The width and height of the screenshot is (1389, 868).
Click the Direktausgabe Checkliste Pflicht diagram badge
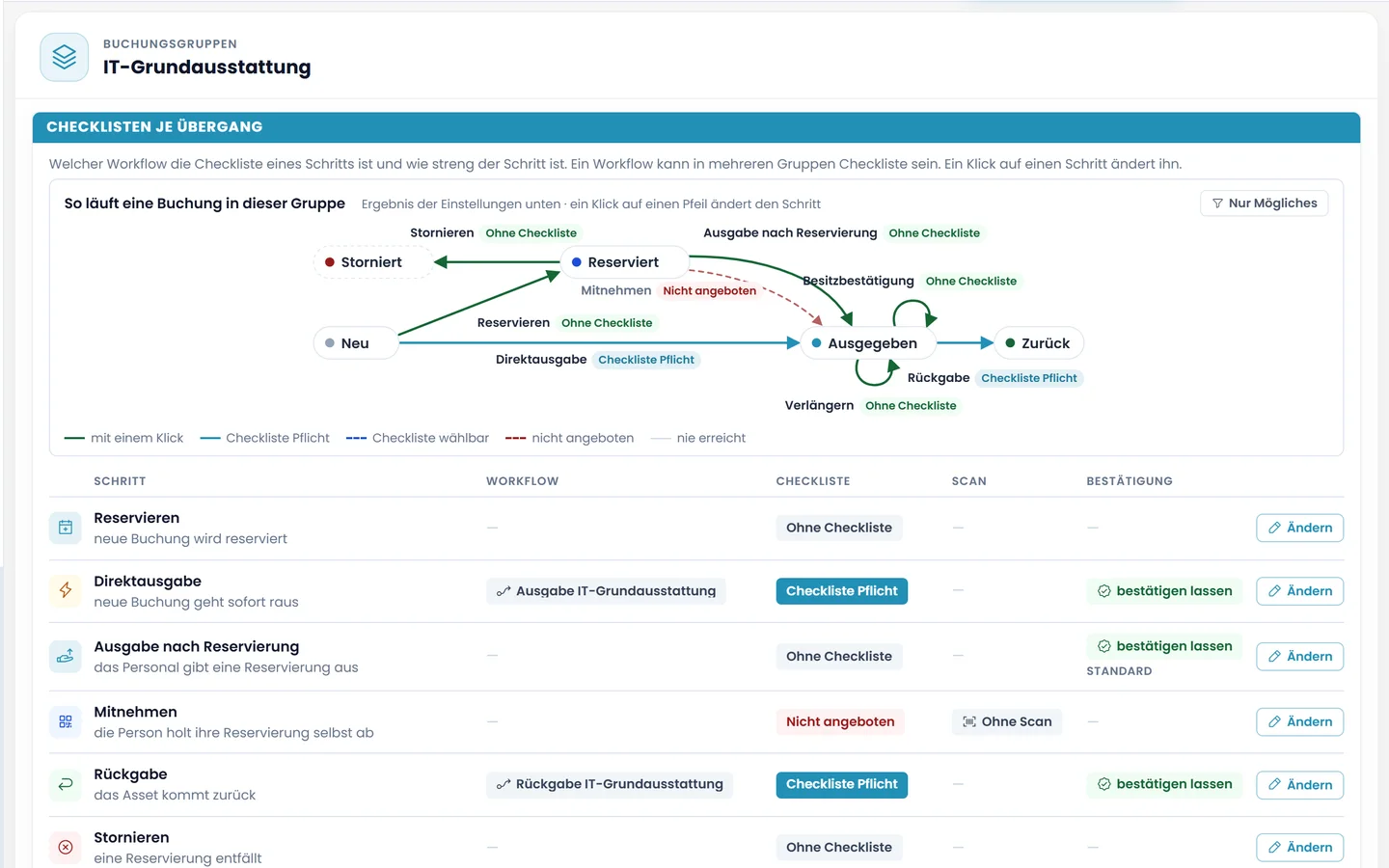click(646, 360)
